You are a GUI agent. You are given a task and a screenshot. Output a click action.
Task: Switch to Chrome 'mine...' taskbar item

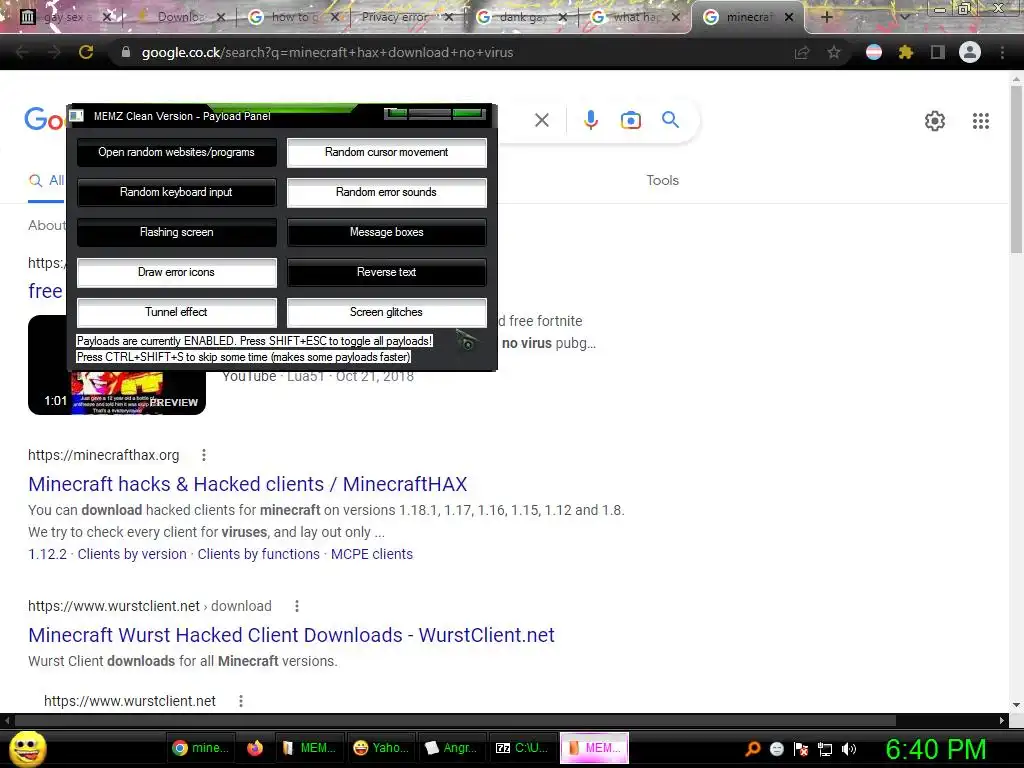(200, 748)
